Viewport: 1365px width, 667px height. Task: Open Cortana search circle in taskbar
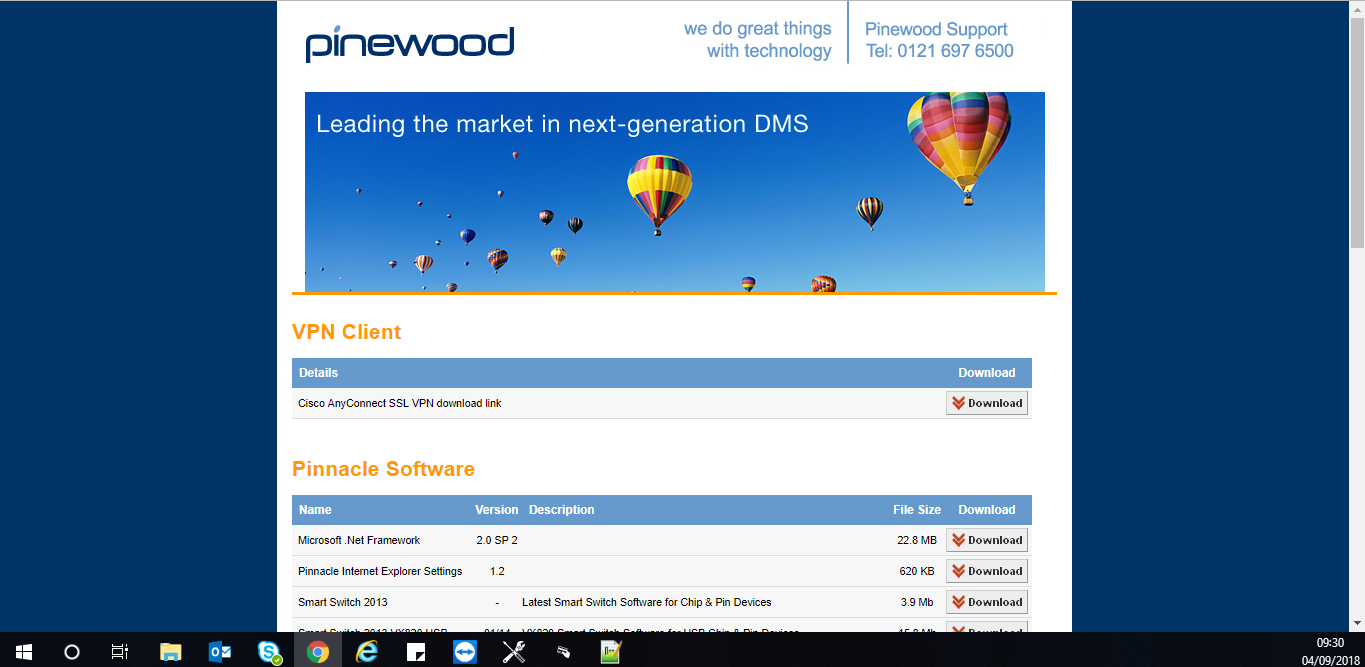tap(71, 652)
